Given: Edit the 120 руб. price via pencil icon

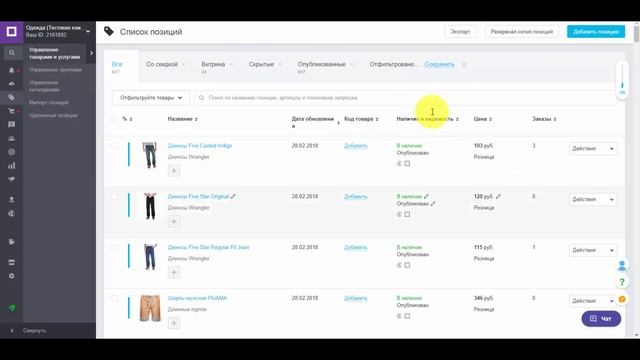Looking at the screenshot, I should click(498, 196).
